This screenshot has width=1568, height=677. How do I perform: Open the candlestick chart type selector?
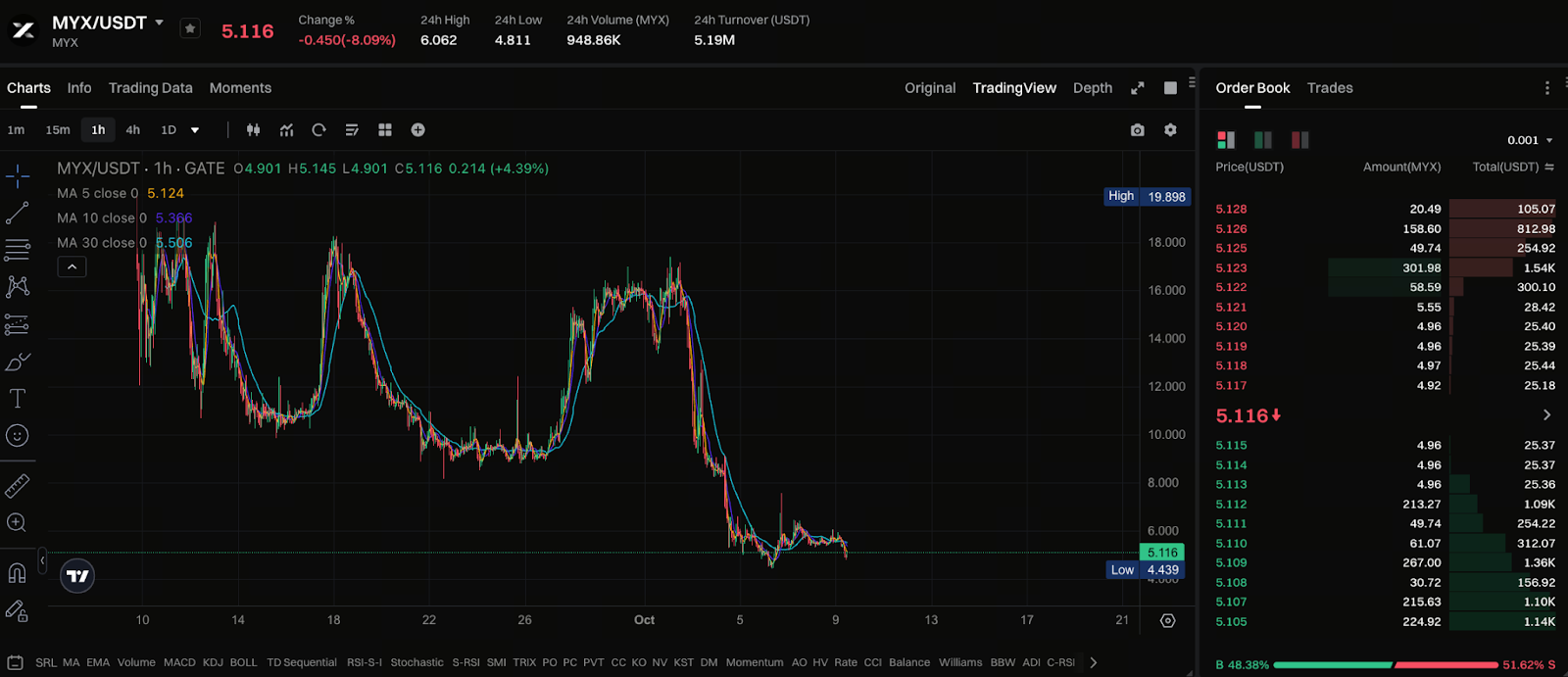253,130
